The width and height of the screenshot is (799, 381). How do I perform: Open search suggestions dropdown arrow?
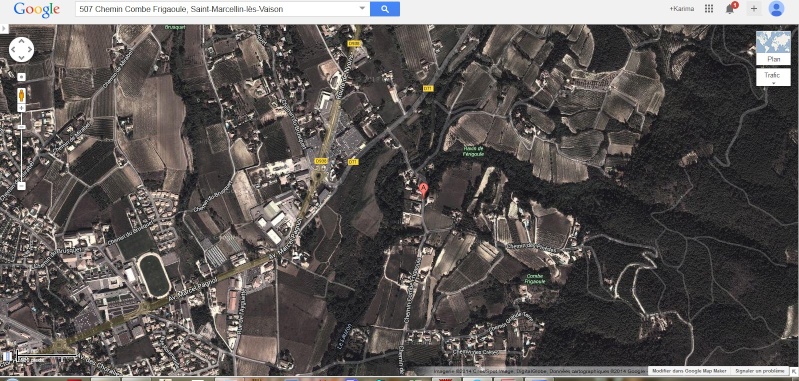point(362,9)
